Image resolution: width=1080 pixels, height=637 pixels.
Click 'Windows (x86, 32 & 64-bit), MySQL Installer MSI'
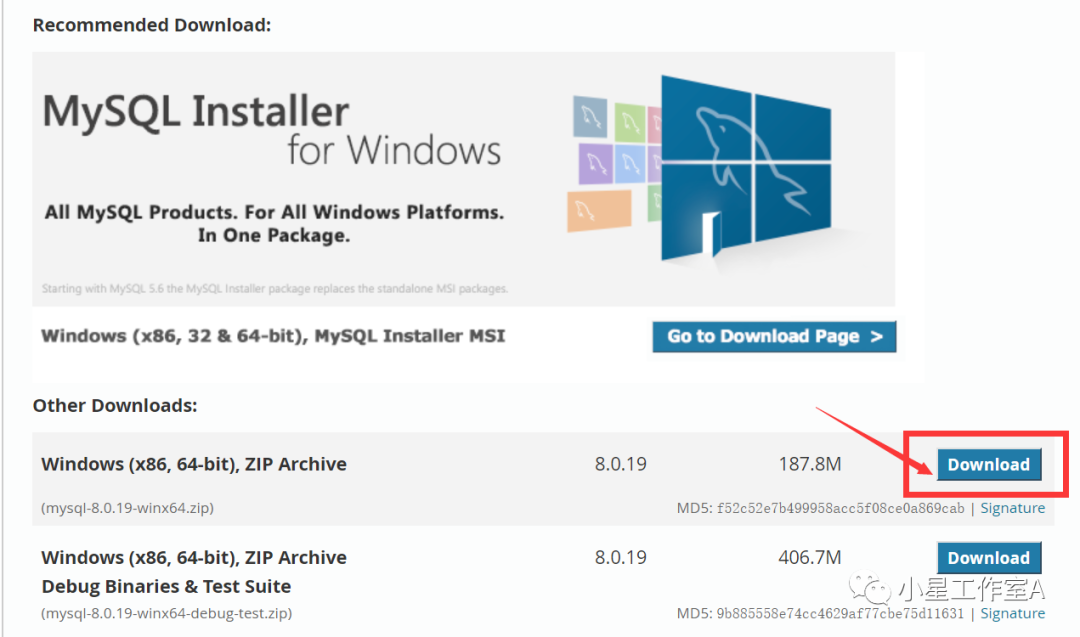pos(273,336)
